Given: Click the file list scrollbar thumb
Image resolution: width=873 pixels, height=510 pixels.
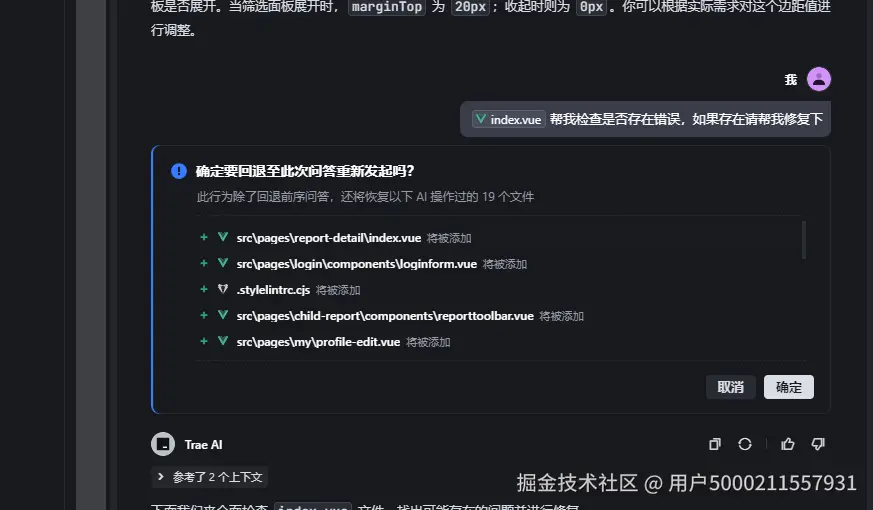Looking at the screenshot, I should click(x=803, y=240).
